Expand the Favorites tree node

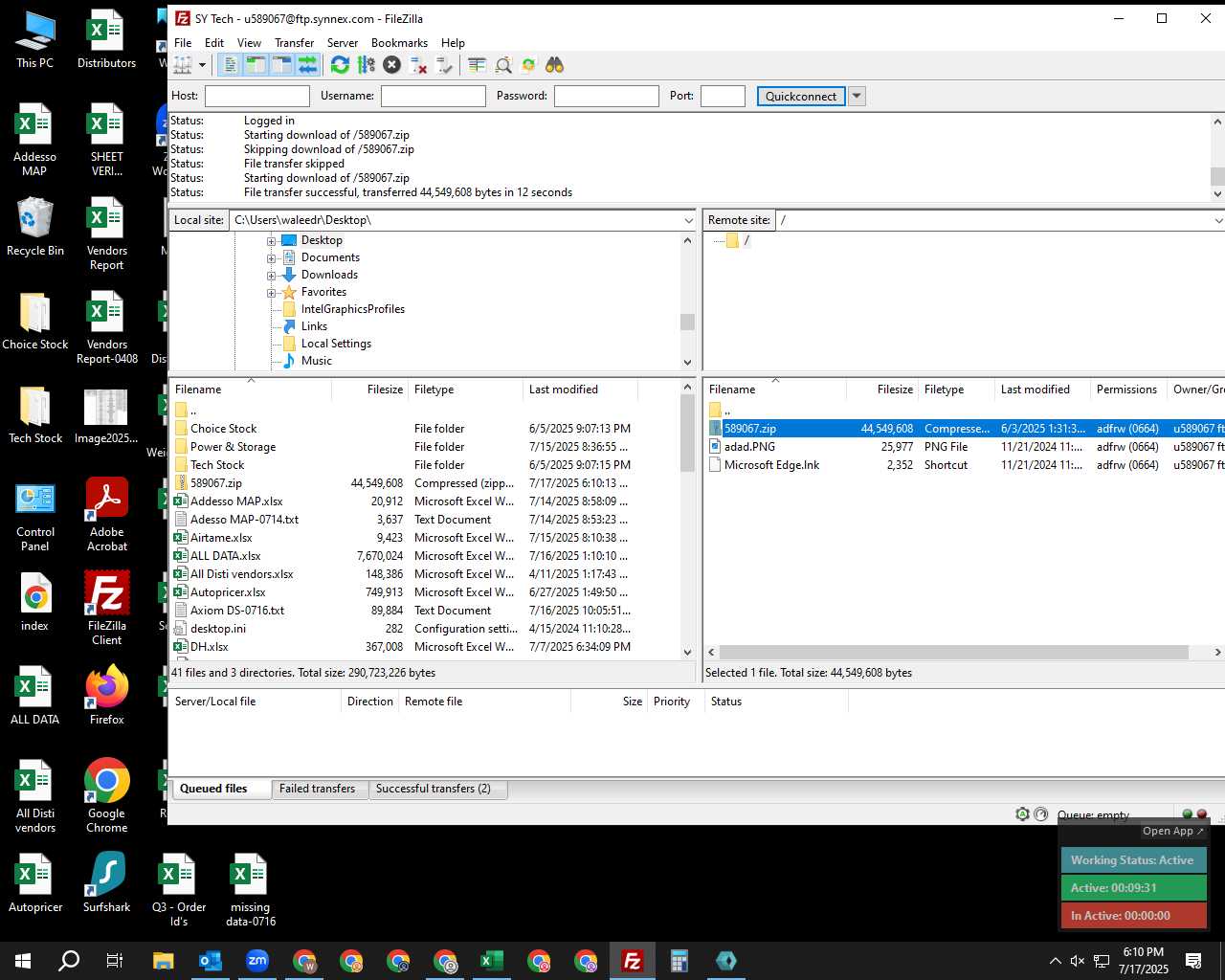[x=271, y=293]
